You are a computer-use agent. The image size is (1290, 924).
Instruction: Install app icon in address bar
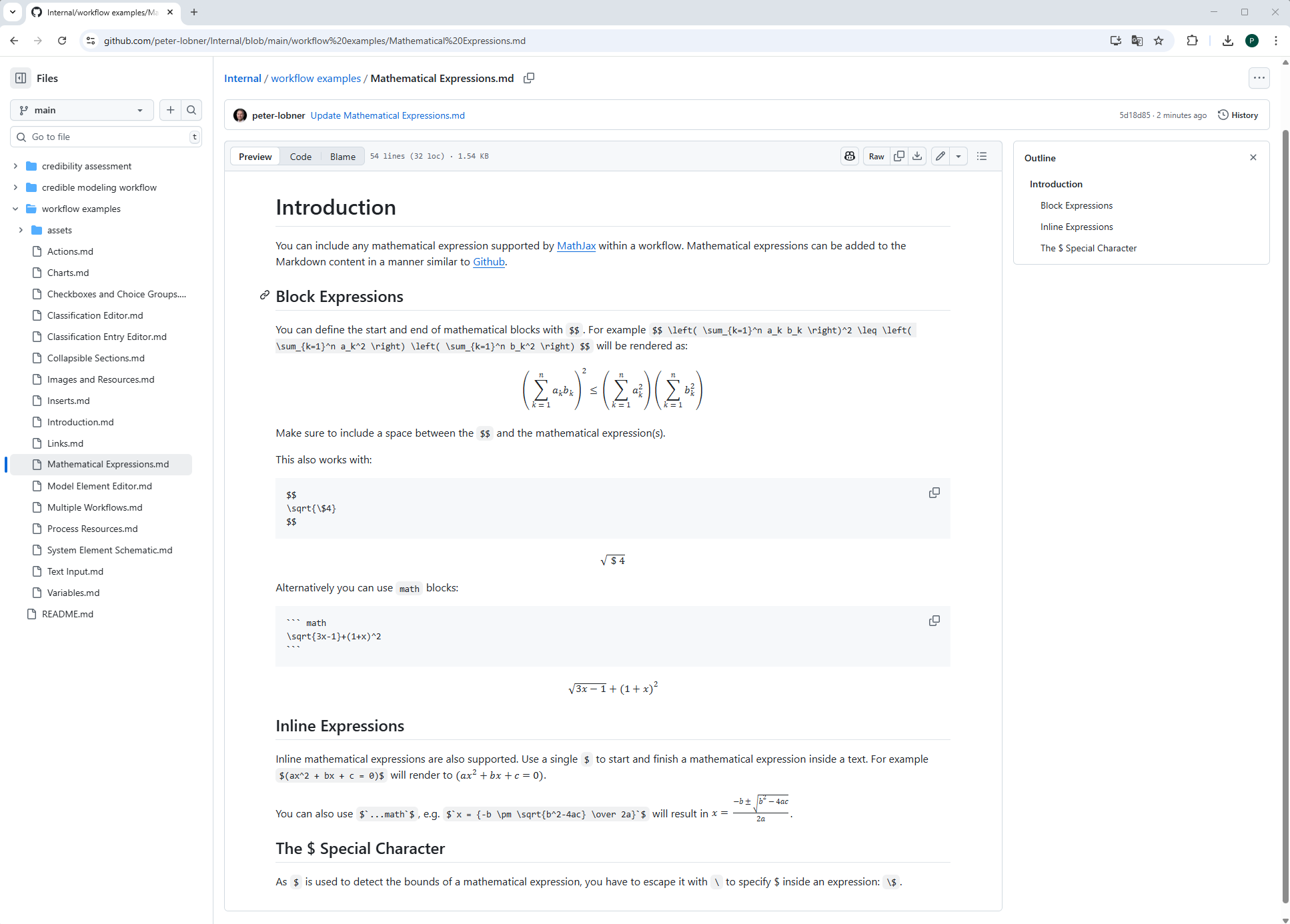coord(1116,41)
